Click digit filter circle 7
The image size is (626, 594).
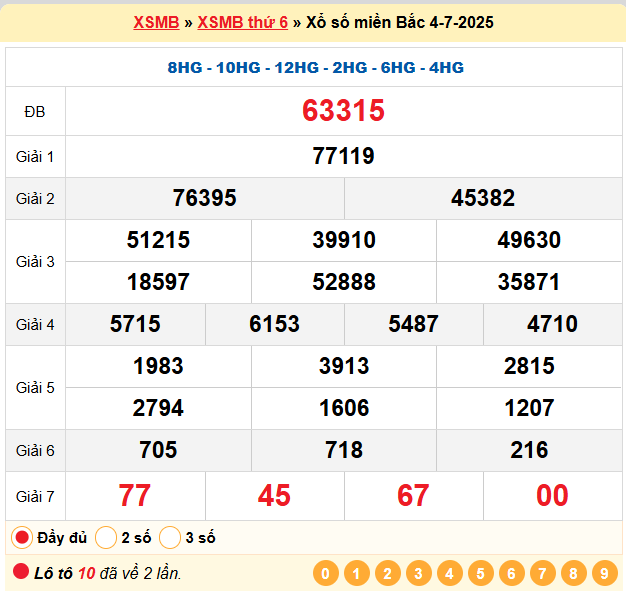click(x=542, y=573)
